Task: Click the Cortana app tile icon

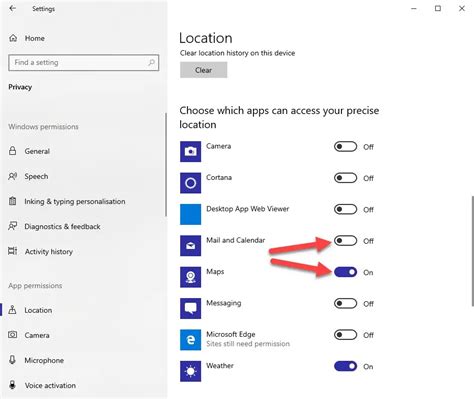Action: tap(190, 183)
